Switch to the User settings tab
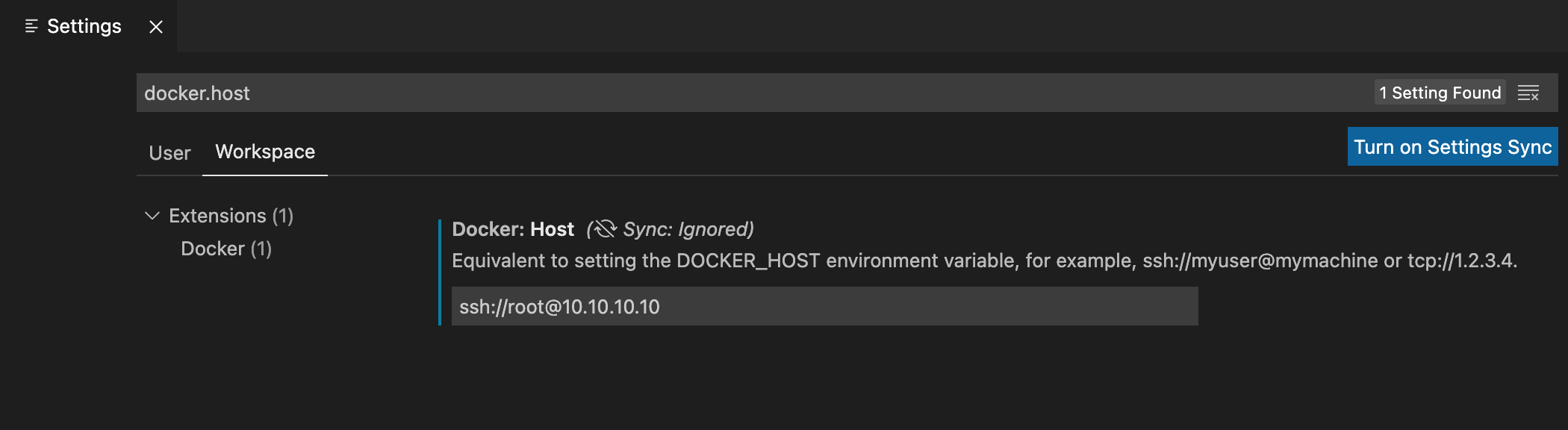The height and width of the screenshot is (430, 1568). (169, 152)
